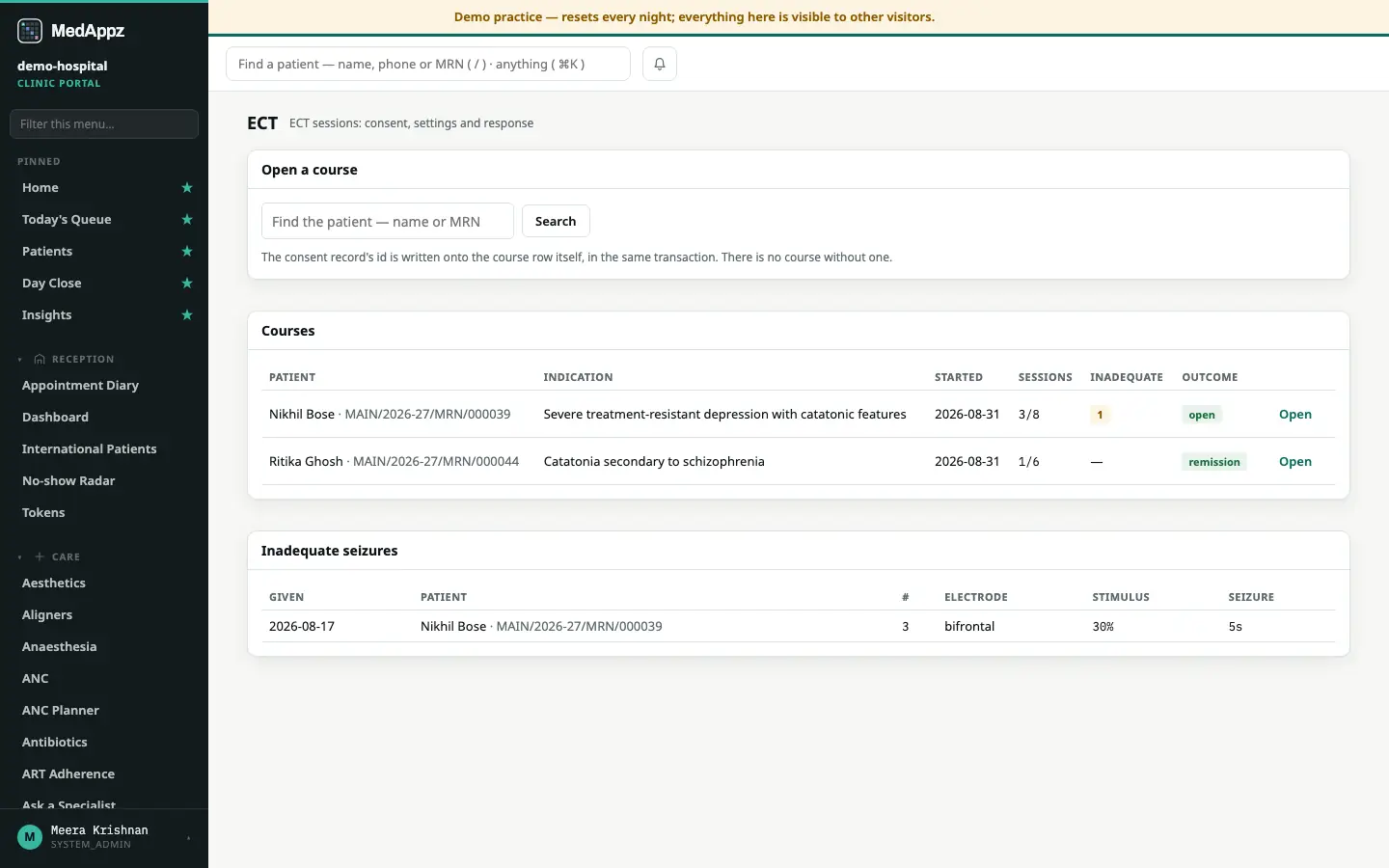Click the 'open' outcome badge
1389x868 pixels.
coord(1202,415)
